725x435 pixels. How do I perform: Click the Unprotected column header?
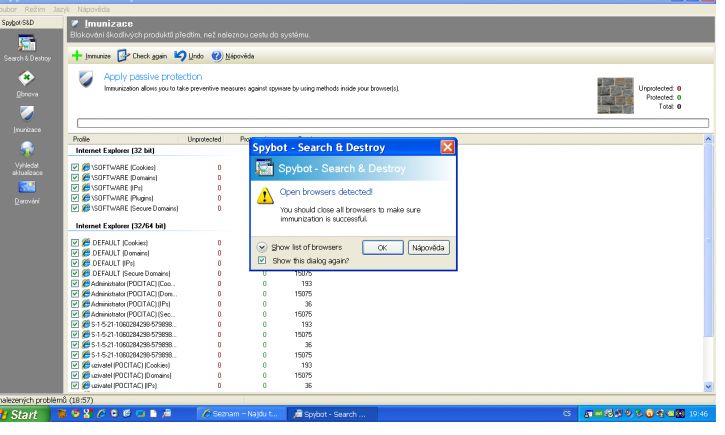204,139
